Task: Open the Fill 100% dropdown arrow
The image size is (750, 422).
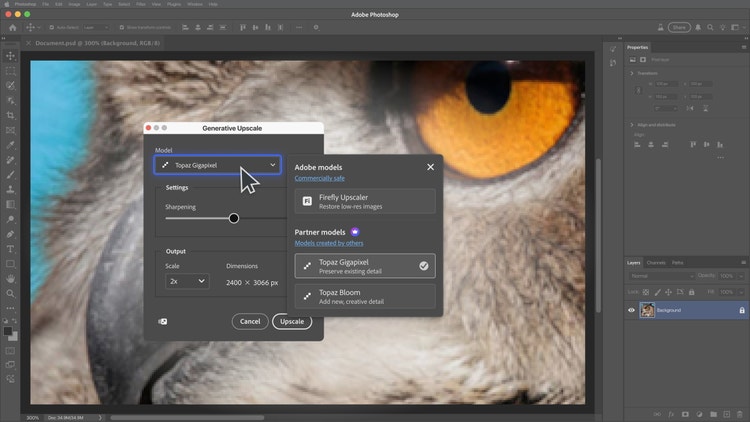Action: pyautogui.click(x=741, y=292)
